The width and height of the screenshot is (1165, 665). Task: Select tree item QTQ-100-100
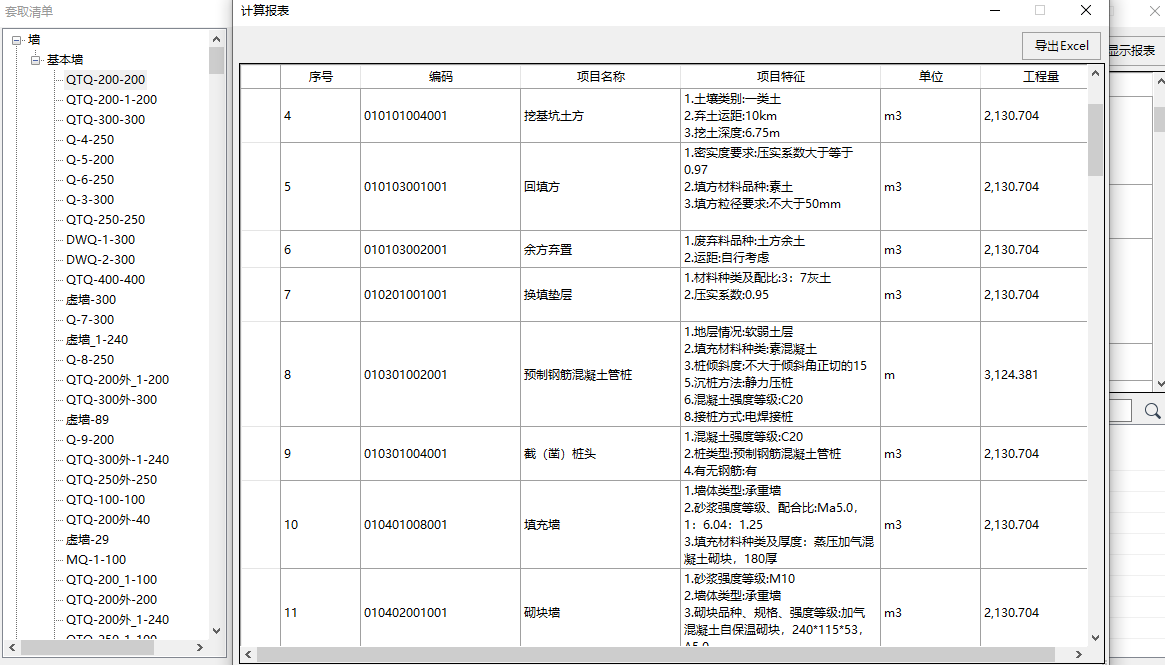coord(106,500)
